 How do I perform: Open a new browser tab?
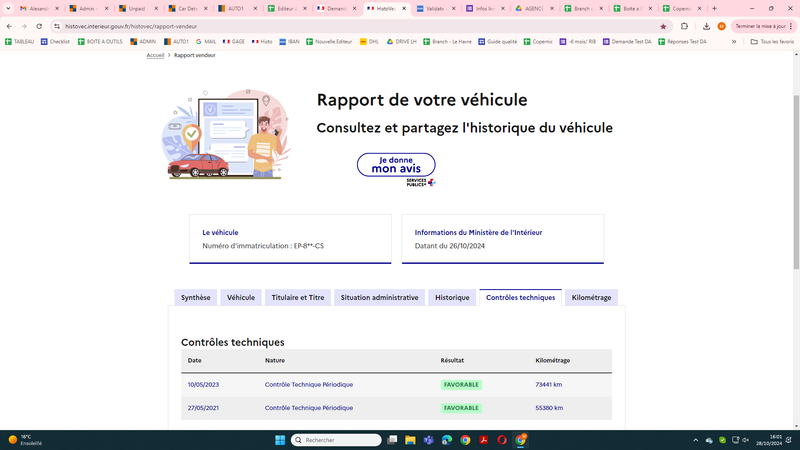pyautogui.click(x=714, y=8)
